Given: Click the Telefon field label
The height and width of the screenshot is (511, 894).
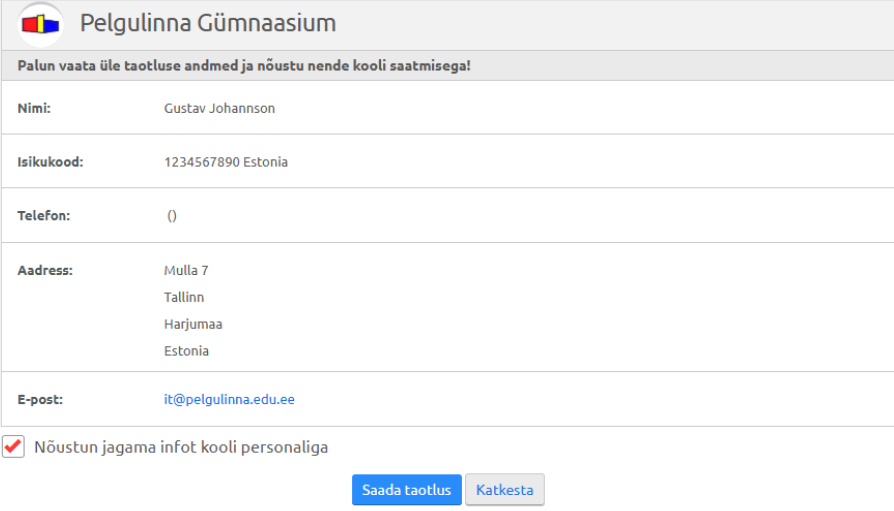Looking at the screenshot, I should tap(44, 215).
